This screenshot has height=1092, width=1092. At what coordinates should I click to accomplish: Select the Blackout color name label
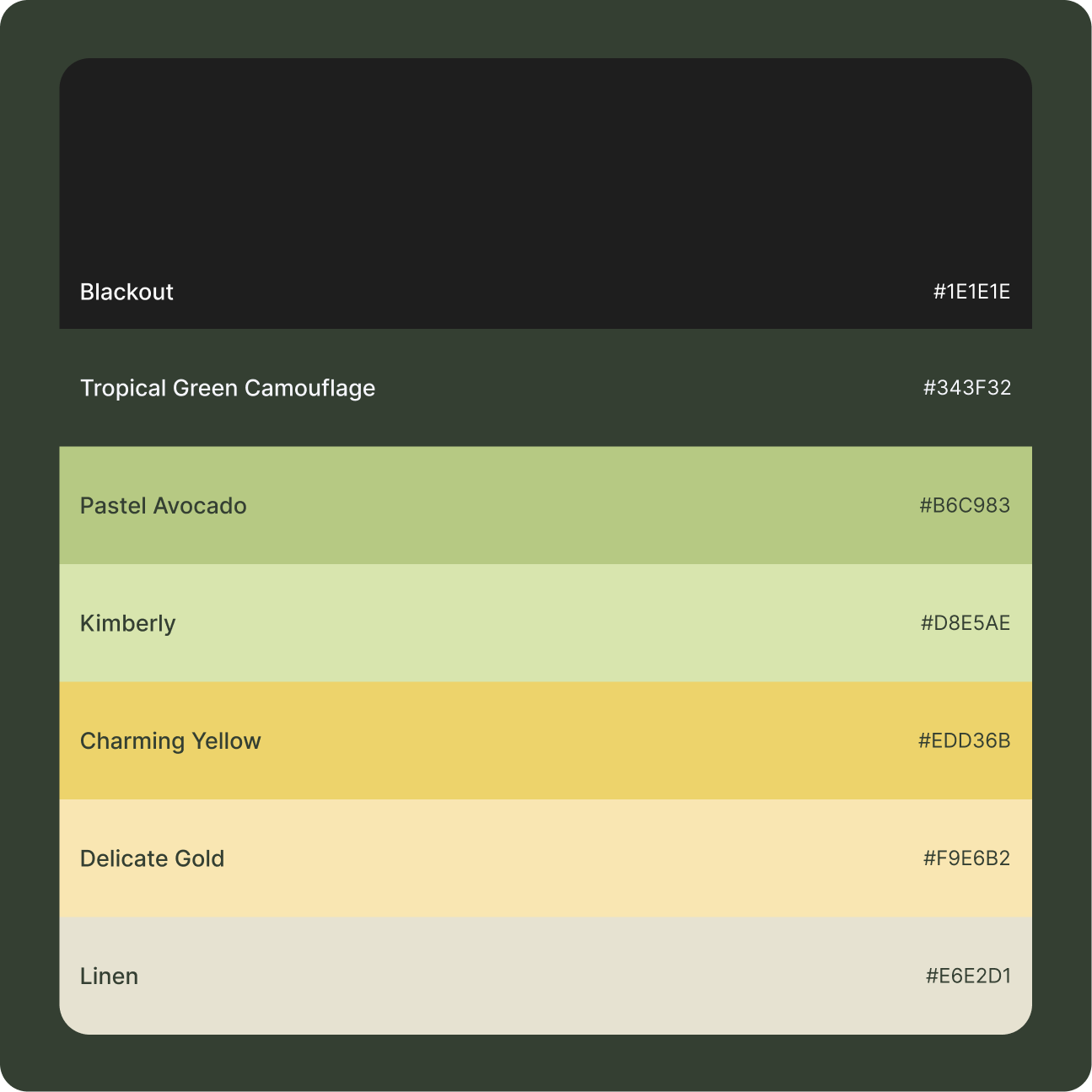point(126,292)
